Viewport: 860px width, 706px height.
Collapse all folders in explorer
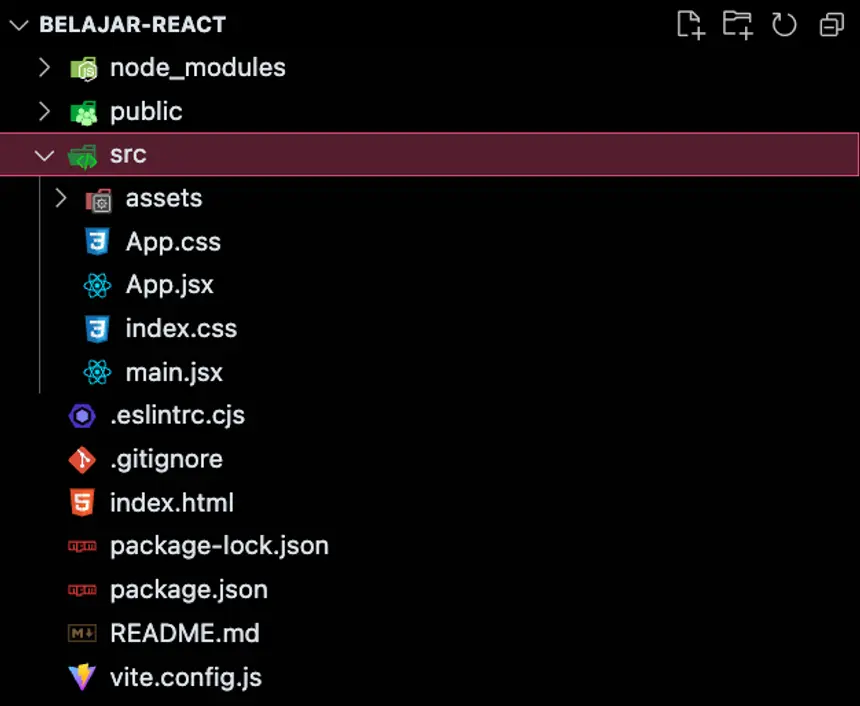[x=831, y=25]
